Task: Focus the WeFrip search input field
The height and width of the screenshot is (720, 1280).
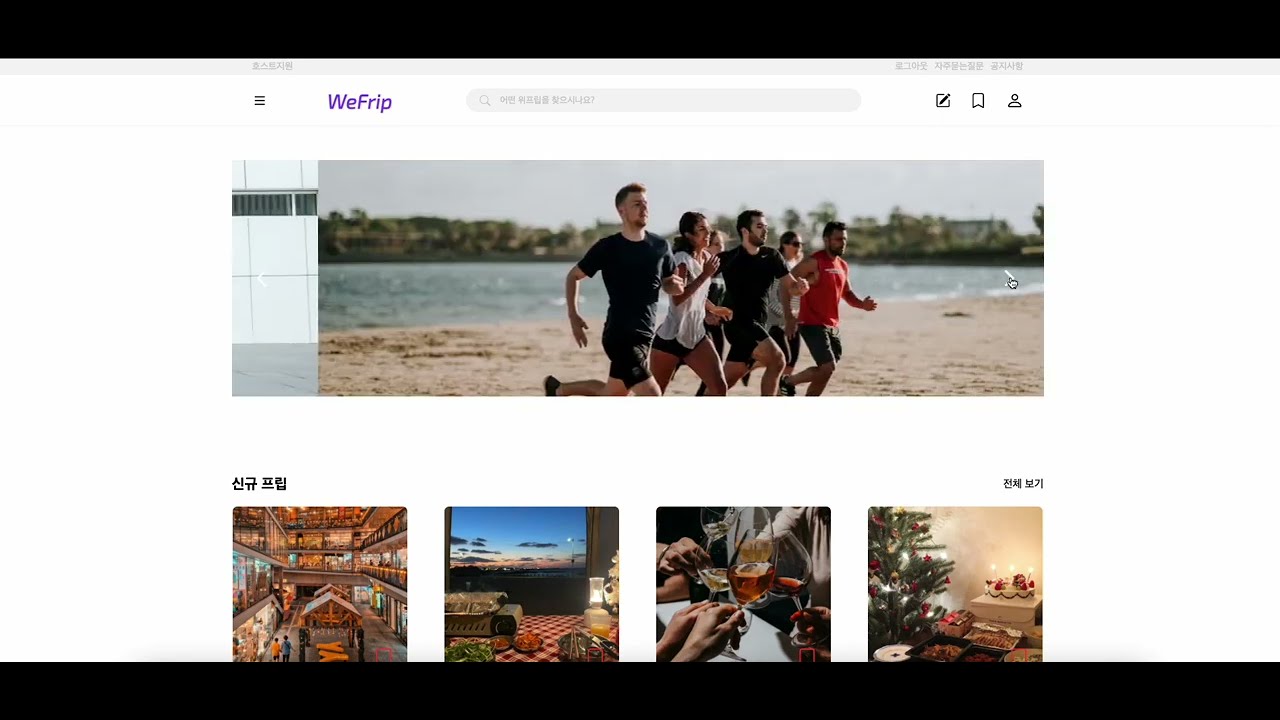Action: 670,101
